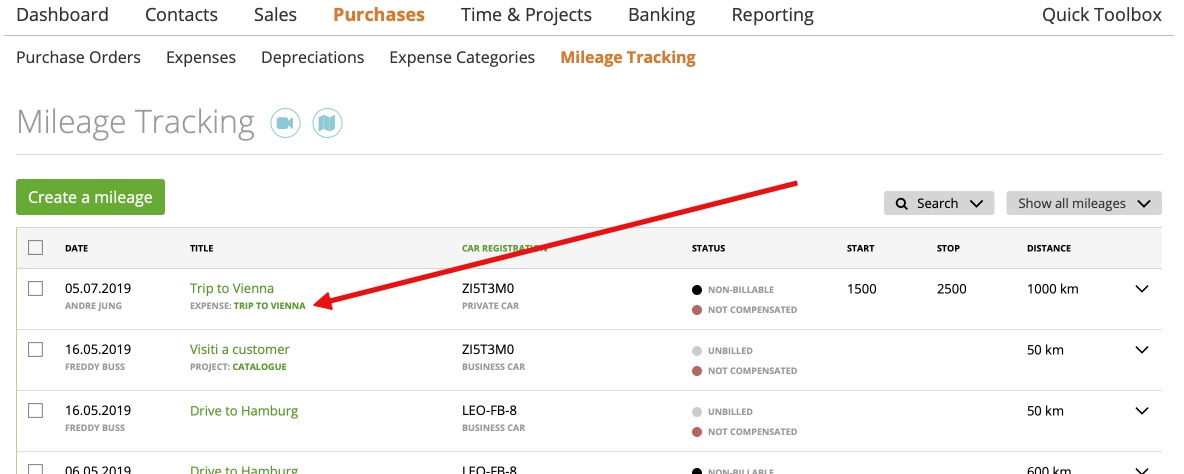
Task: Toggle the select-all checkbox in table header
Action: tap(35, 248)
